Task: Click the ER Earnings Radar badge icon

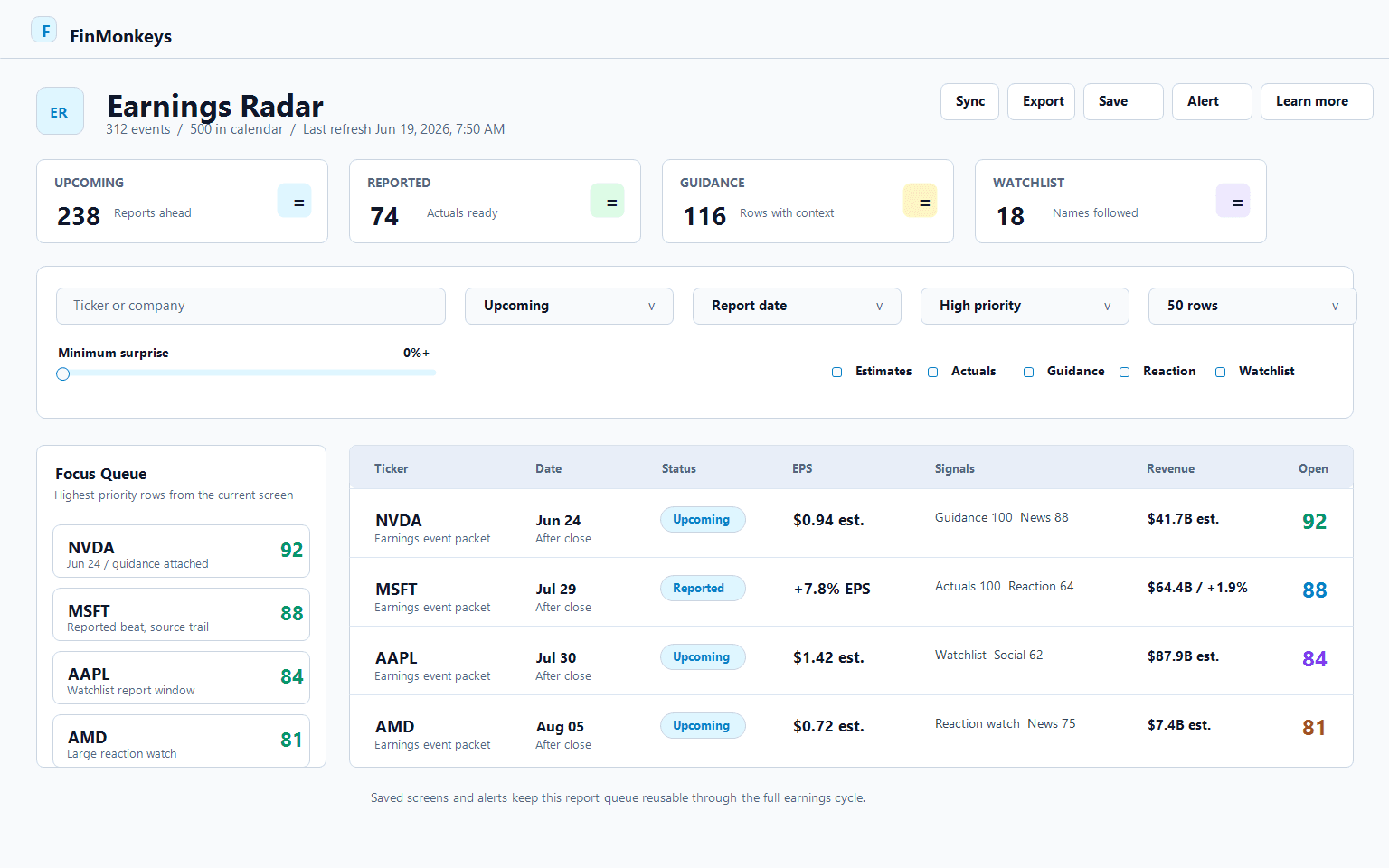Action: tap(60, 111)
